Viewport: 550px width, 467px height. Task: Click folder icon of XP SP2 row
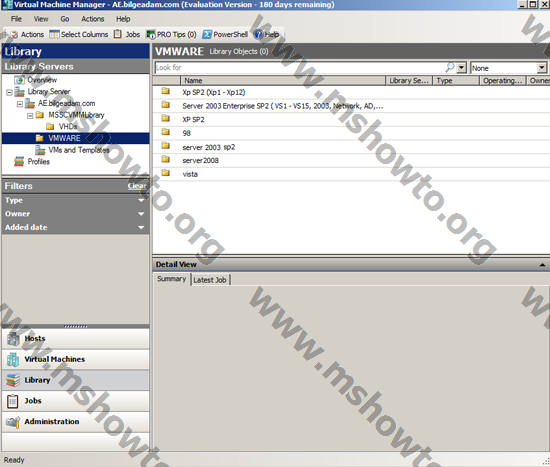pos(166,119)
